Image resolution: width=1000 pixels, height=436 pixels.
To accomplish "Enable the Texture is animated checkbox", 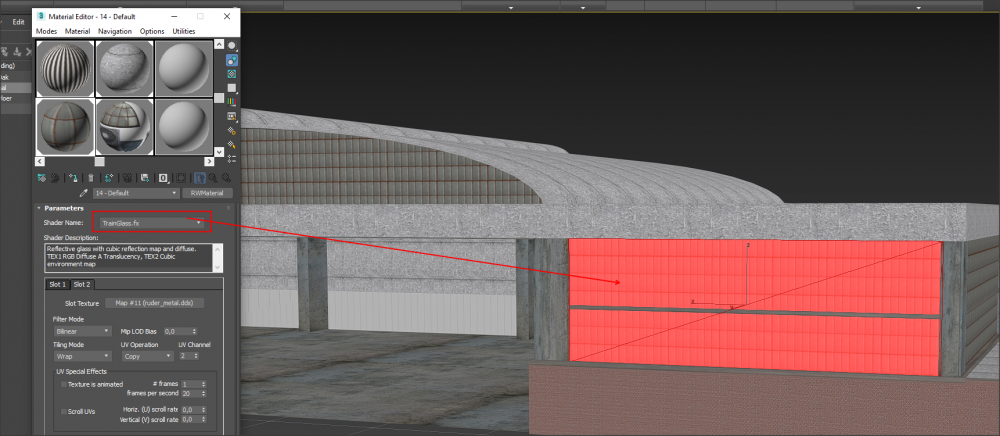I will [x=64, y=383].
